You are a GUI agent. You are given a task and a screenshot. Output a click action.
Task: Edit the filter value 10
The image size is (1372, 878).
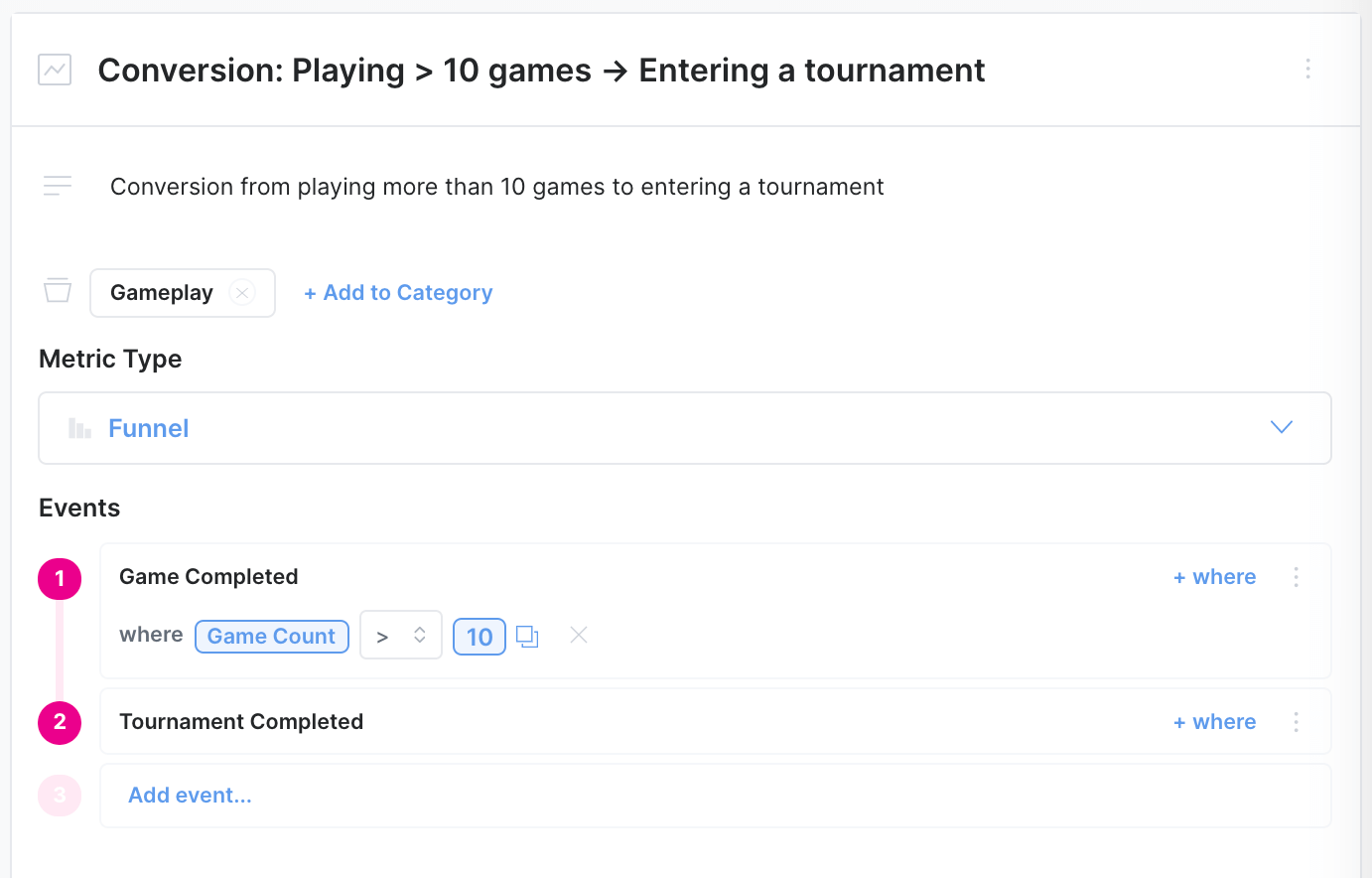pos(480,637)
